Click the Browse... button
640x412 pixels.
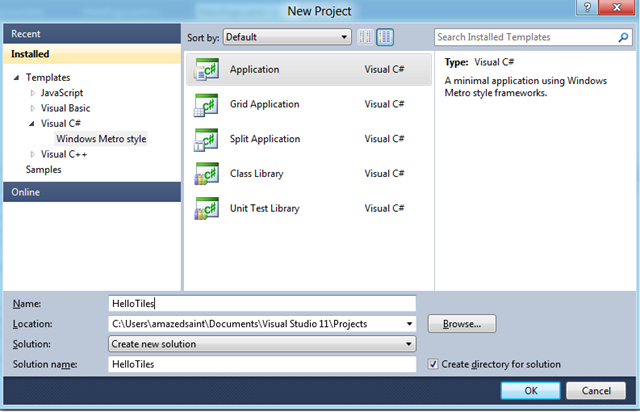click(462, 324)
